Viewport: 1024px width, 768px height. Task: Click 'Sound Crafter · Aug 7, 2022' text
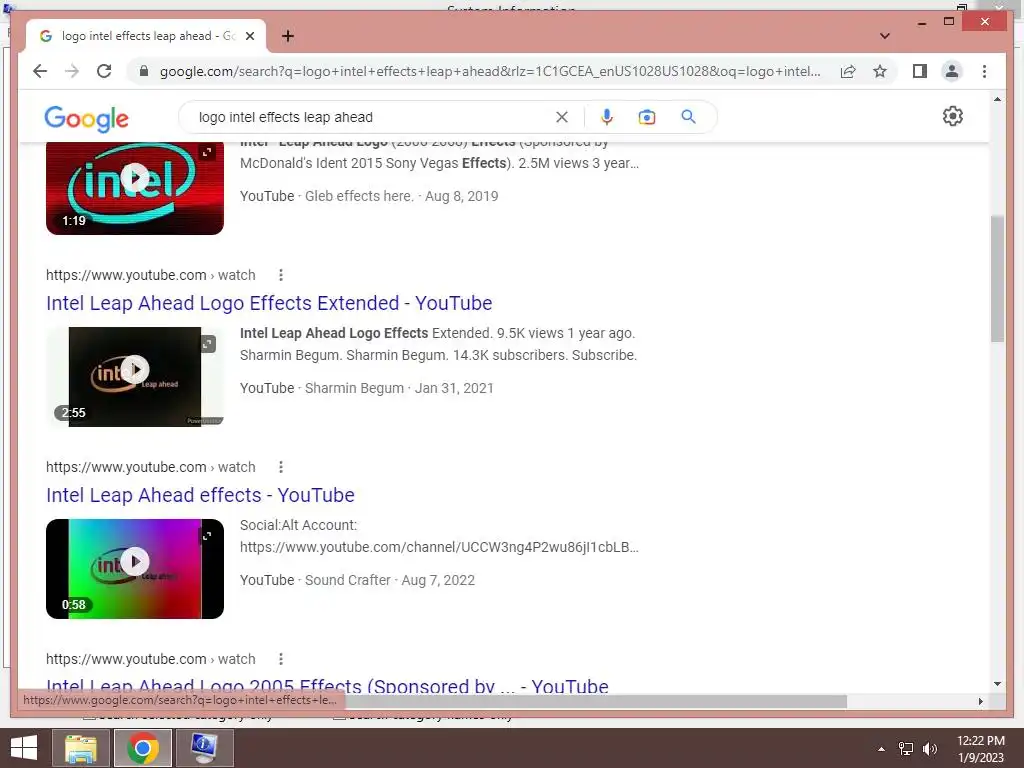[390, 580]
